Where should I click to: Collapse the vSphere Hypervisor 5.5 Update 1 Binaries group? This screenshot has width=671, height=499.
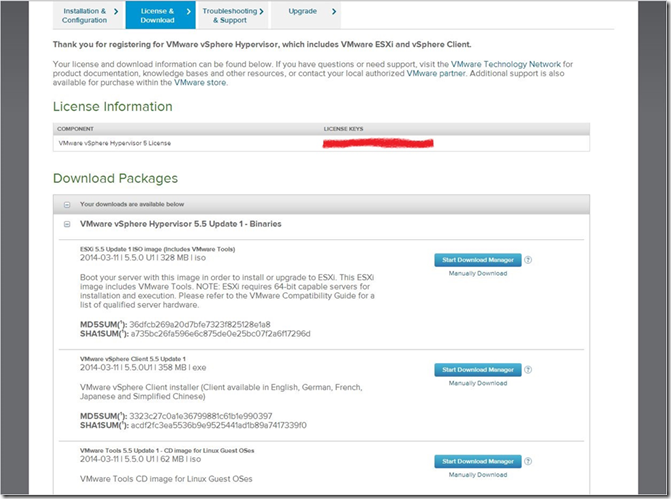click(x=67, y=224)
